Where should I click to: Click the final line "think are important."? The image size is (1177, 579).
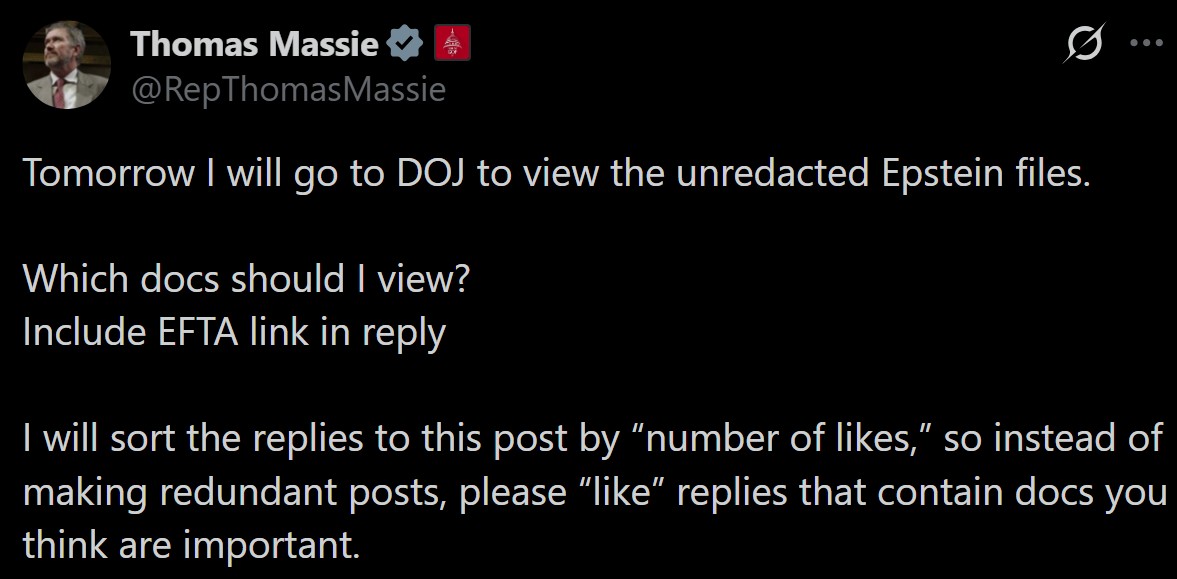click(x=190, y=545)
